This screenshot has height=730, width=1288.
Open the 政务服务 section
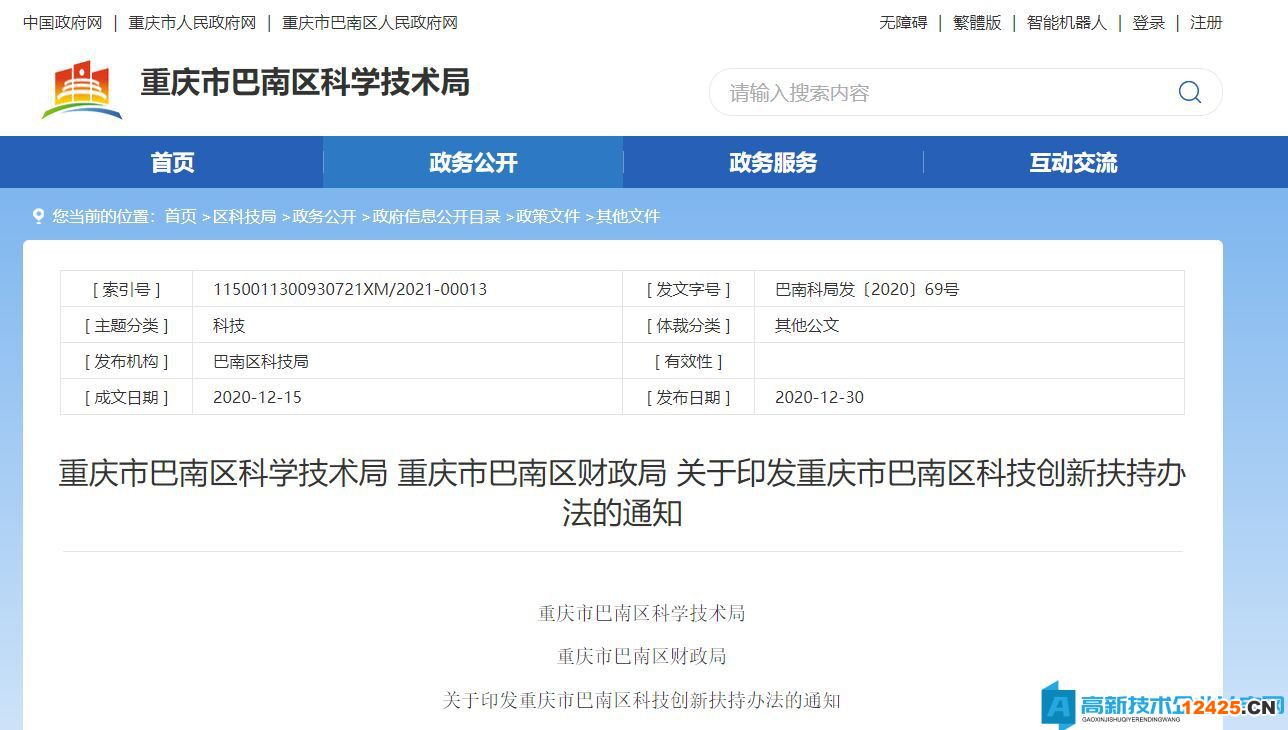pyautogui.click(x=772, y=162)
